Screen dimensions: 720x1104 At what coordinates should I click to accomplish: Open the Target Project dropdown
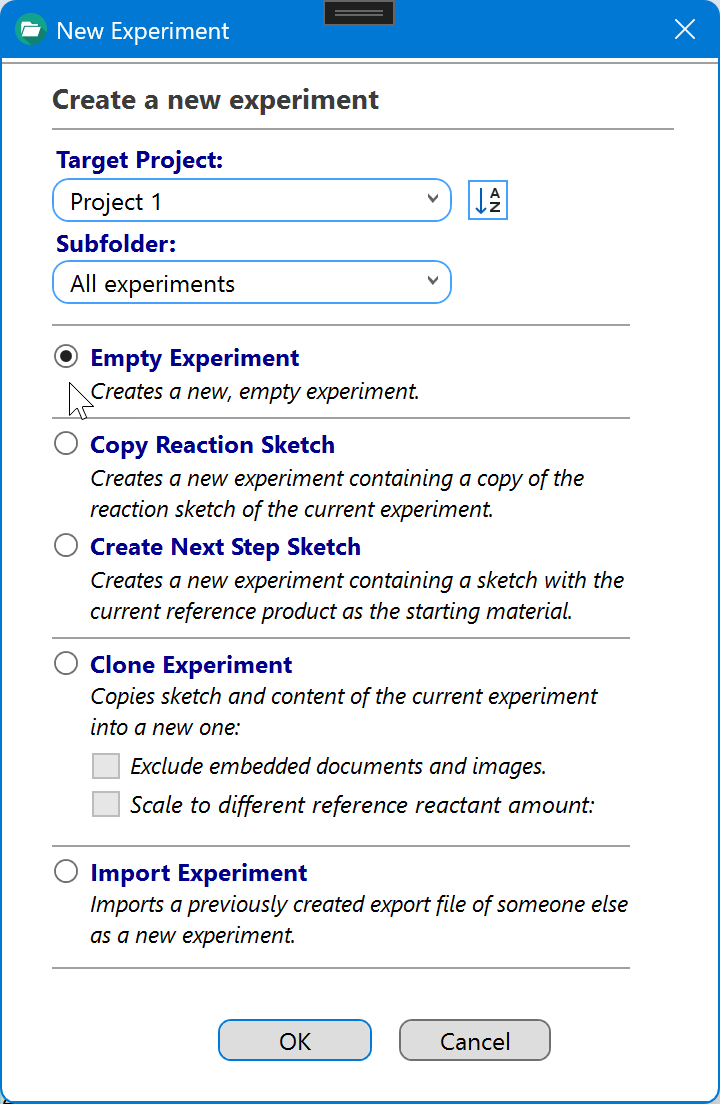click(x=433, y=200)
